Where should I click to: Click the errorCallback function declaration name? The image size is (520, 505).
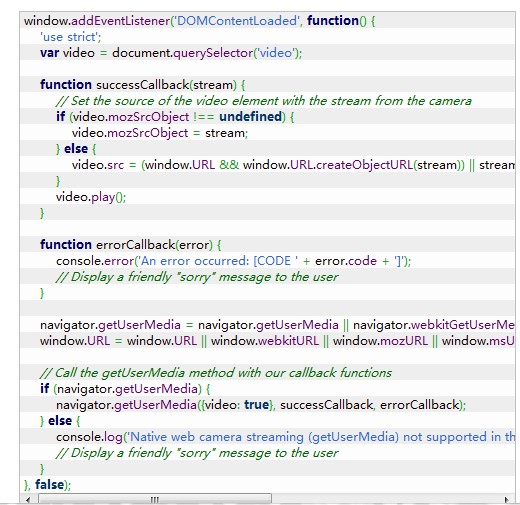pyautogui.click(x=135, y=245)
